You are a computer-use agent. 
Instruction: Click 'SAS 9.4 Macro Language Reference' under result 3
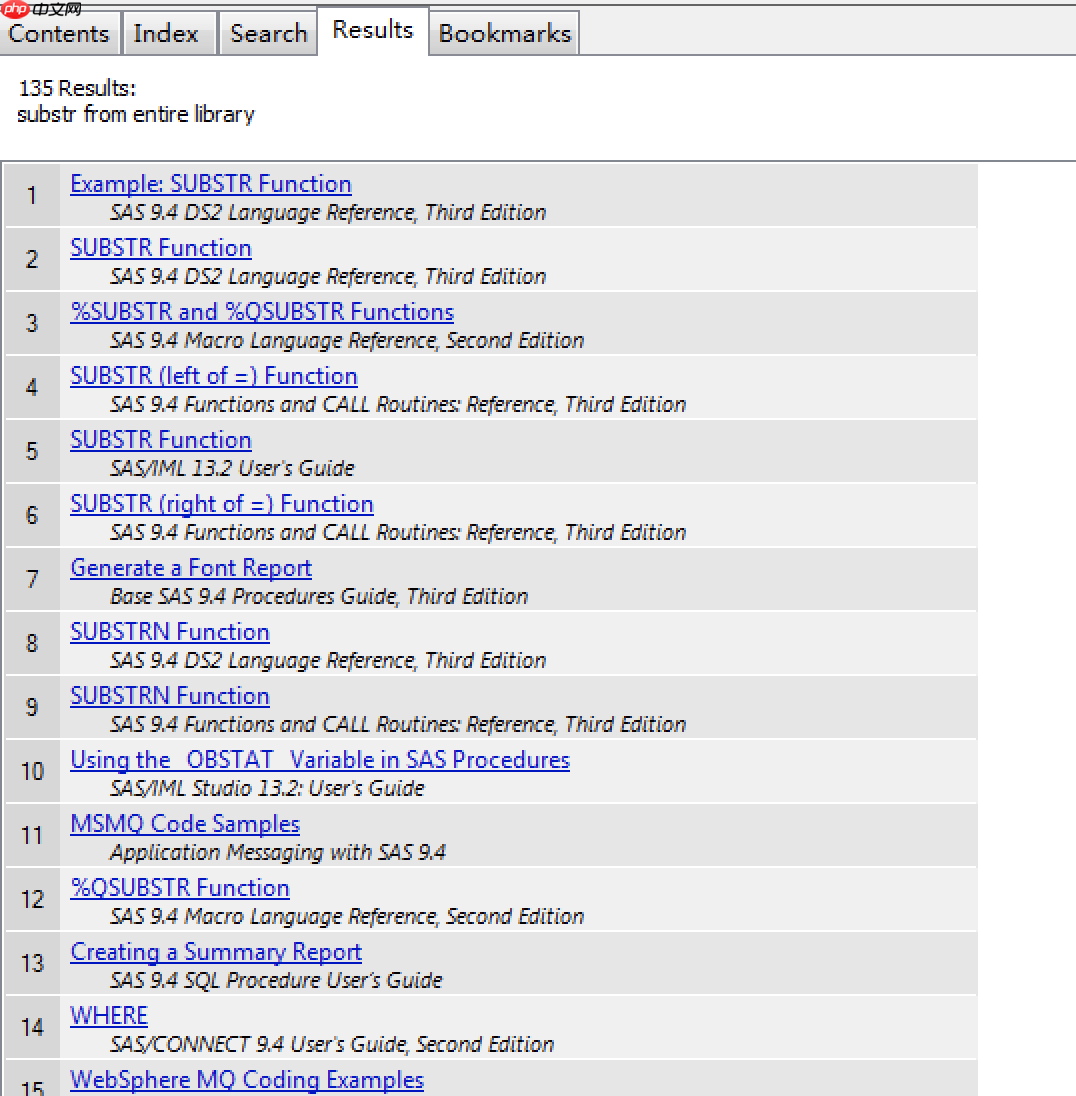click(347, 340)
